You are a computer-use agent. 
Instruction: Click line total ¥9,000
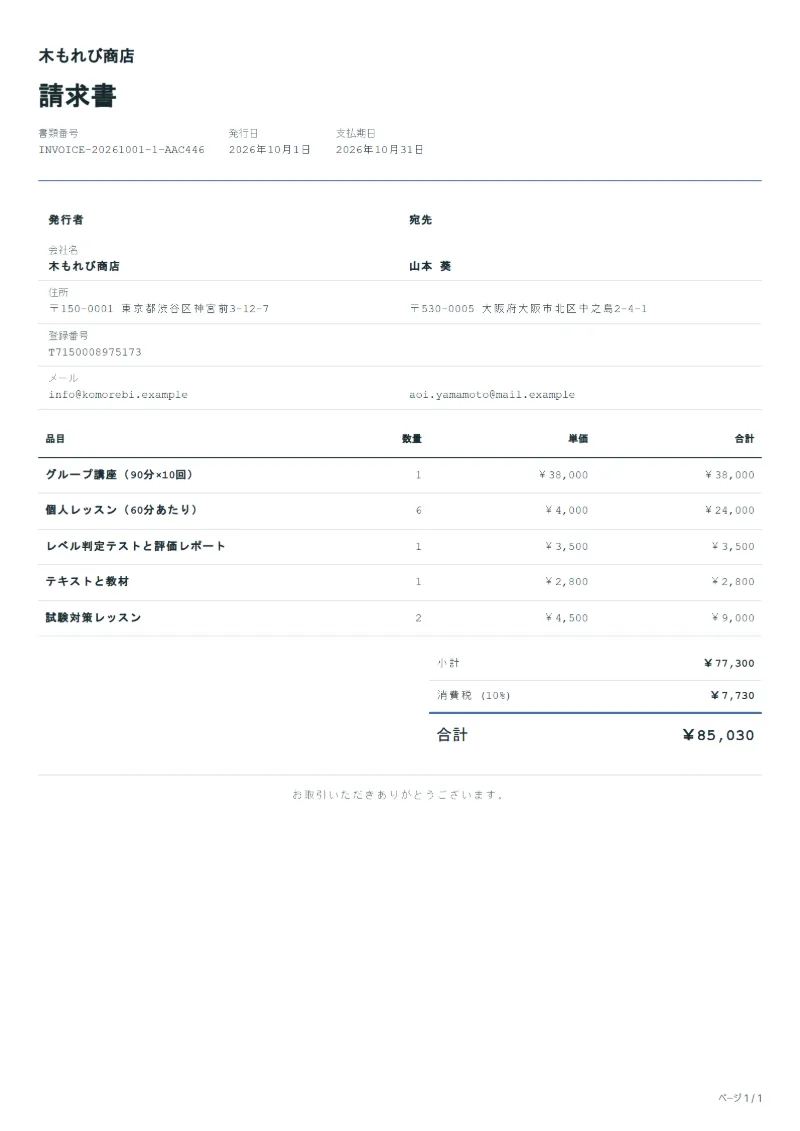(x=733, y=618)
